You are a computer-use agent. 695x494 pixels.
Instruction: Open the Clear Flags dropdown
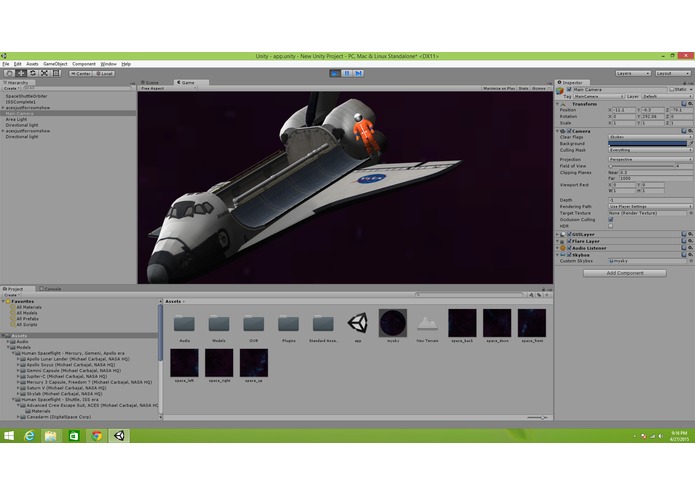[650, 137]
